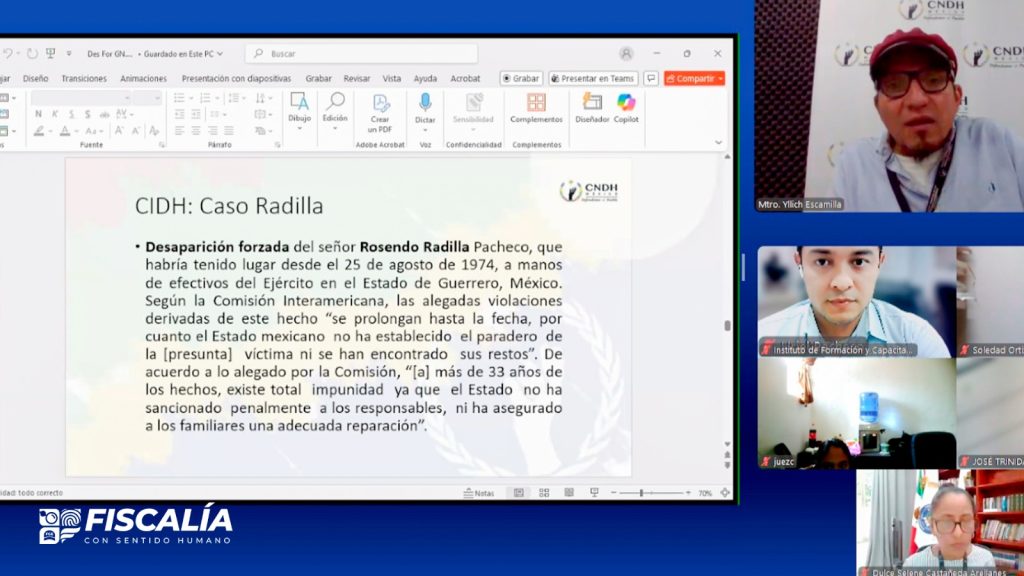Switch to slide sorter view in status bar
Screen dimensions: 1024x576
click(544, 493)
